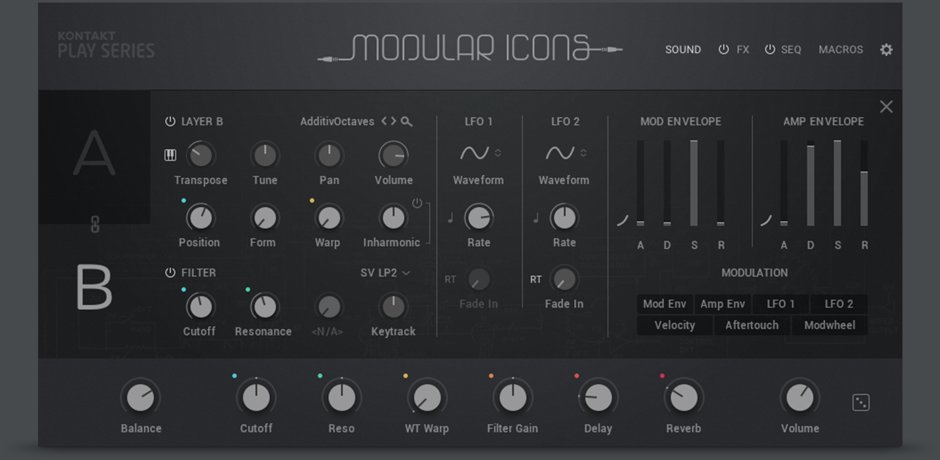Open the LFO 1 waveform selector arrows

498,153
